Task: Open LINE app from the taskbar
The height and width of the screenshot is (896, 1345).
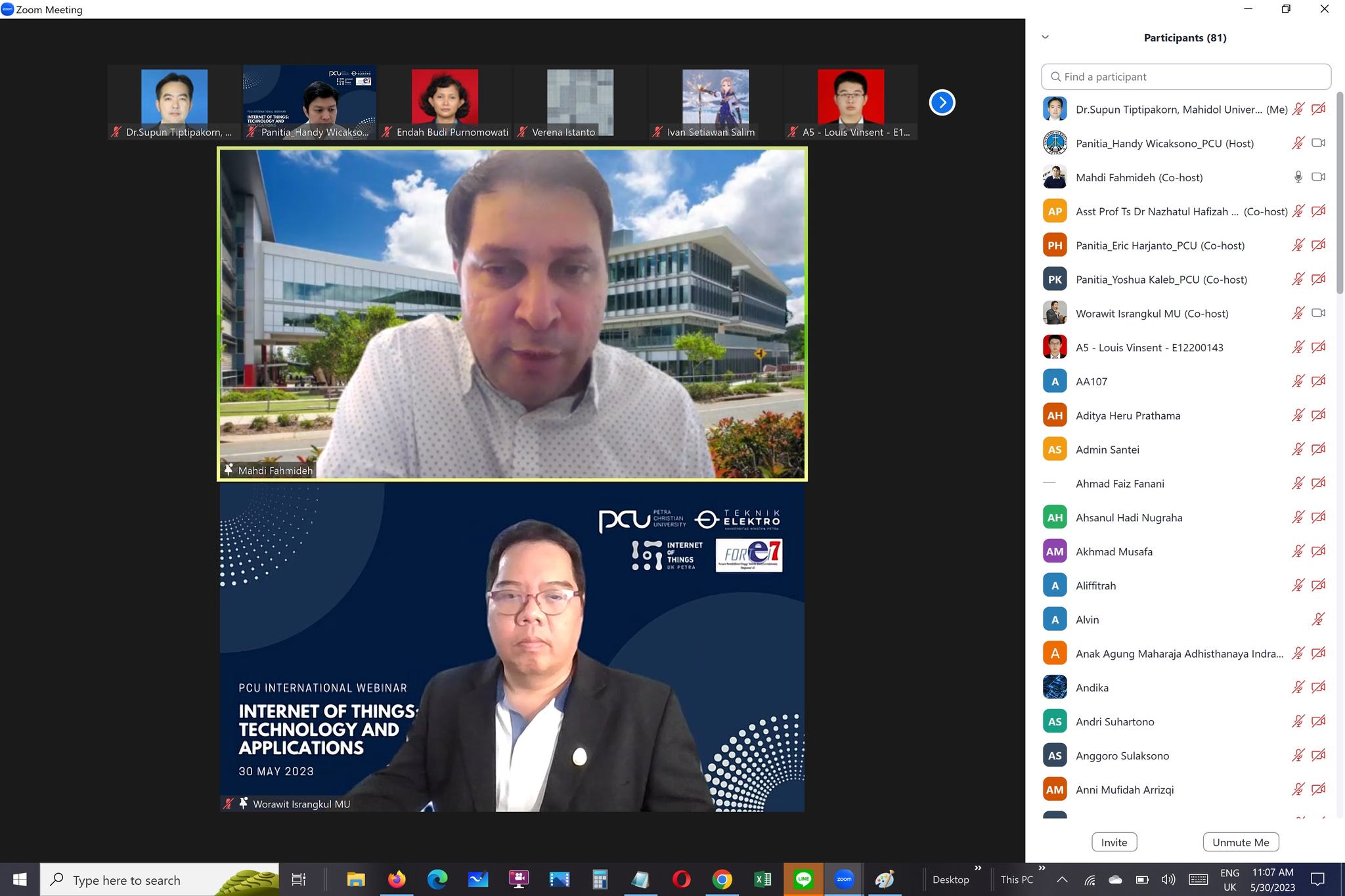Action: tap(803, 880)
